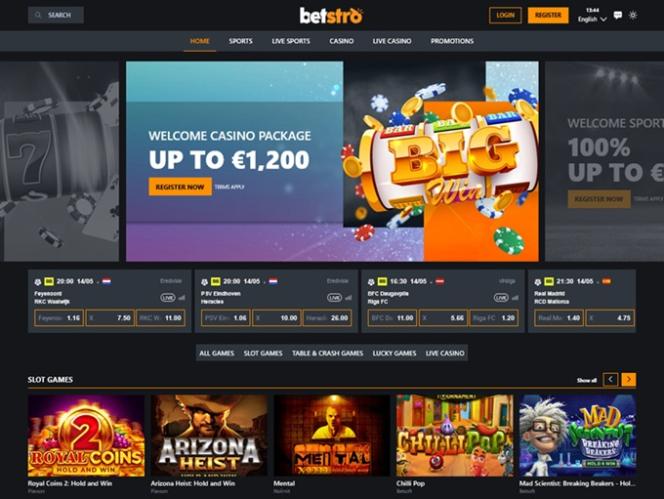This screenshot has height=499, width=664.
Task: Select draw odds 10.00 for PSV match
Action: tap(277, 318)
